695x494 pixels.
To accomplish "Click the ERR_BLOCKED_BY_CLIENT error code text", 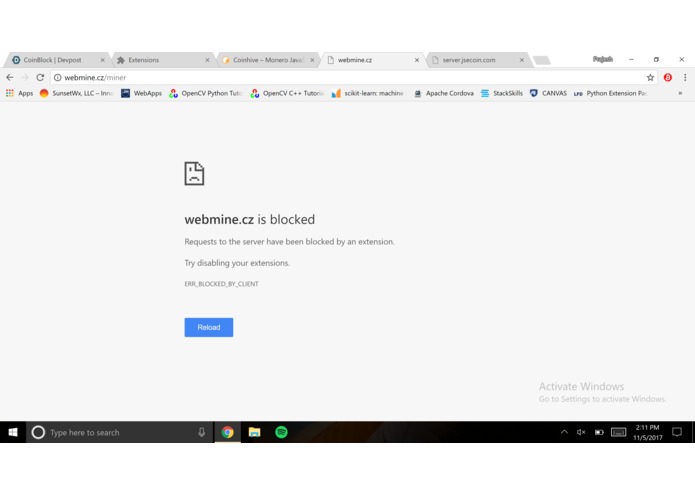I will tap(221, 284).
